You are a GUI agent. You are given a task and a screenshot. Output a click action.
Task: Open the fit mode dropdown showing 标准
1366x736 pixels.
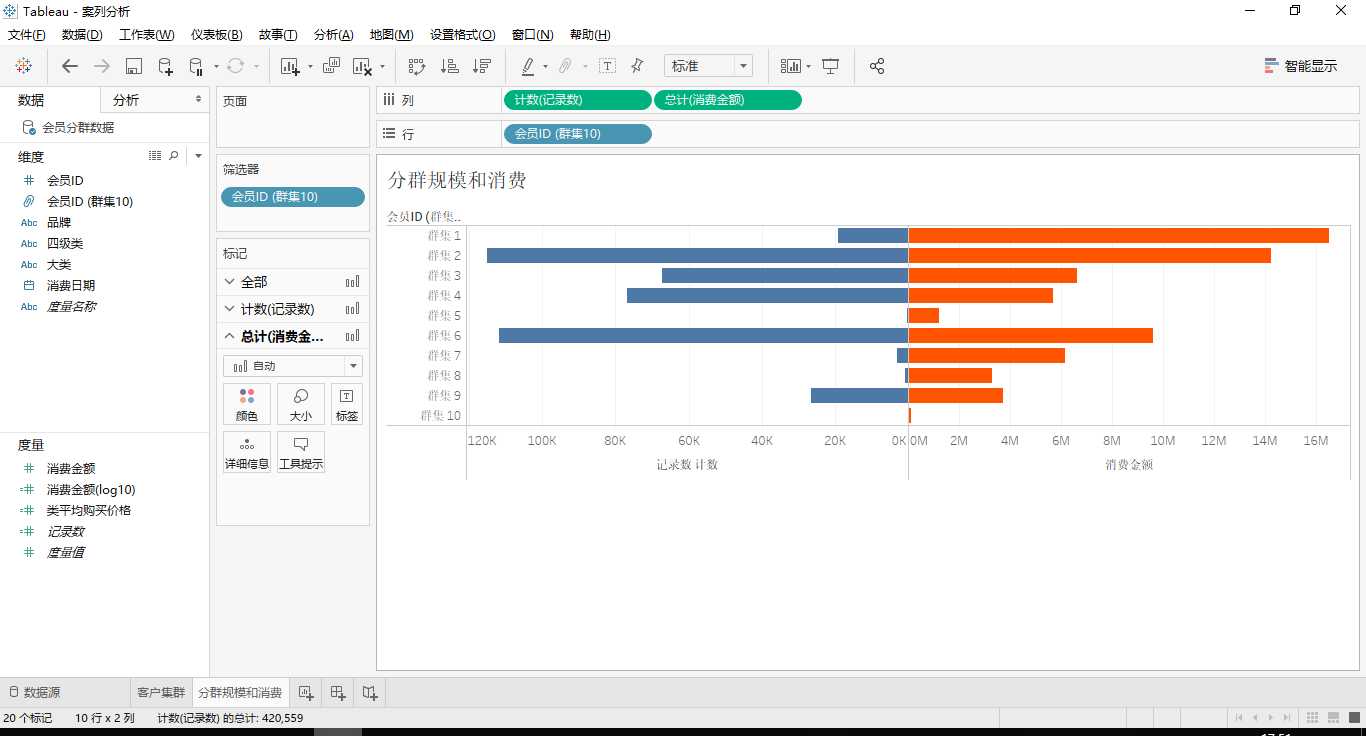708,66
